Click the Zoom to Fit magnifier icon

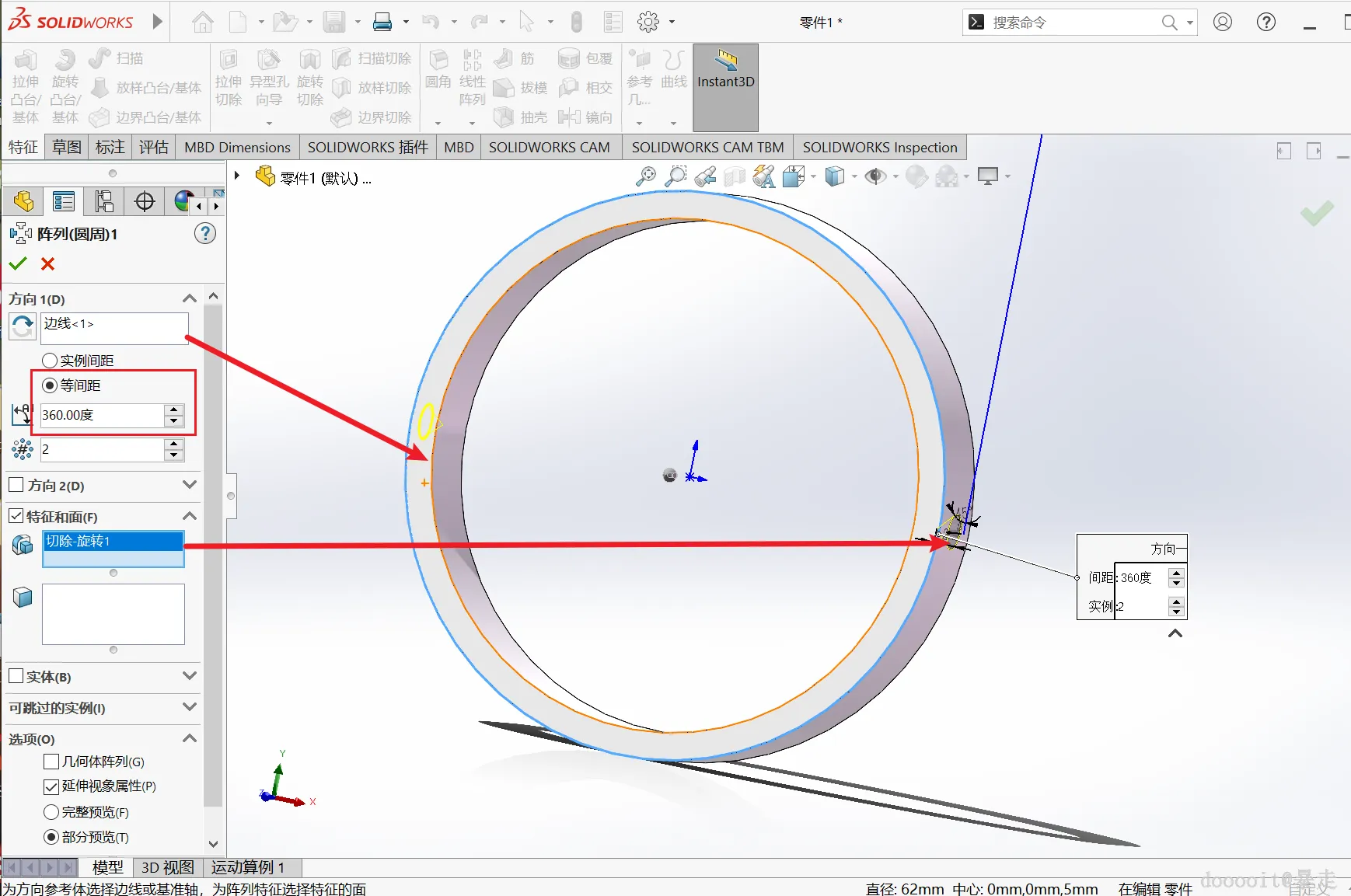pos(645,177)
